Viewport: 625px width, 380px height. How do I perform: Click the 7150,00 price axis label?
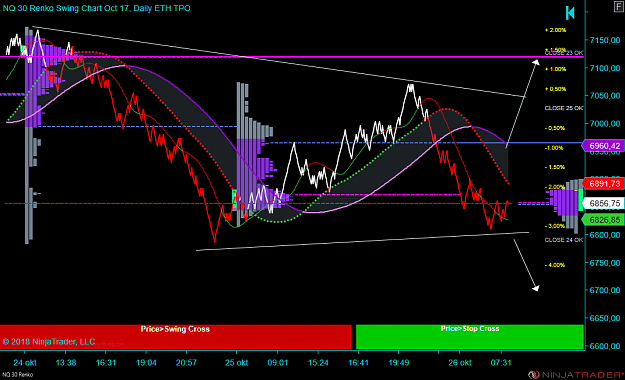(605, 40)
